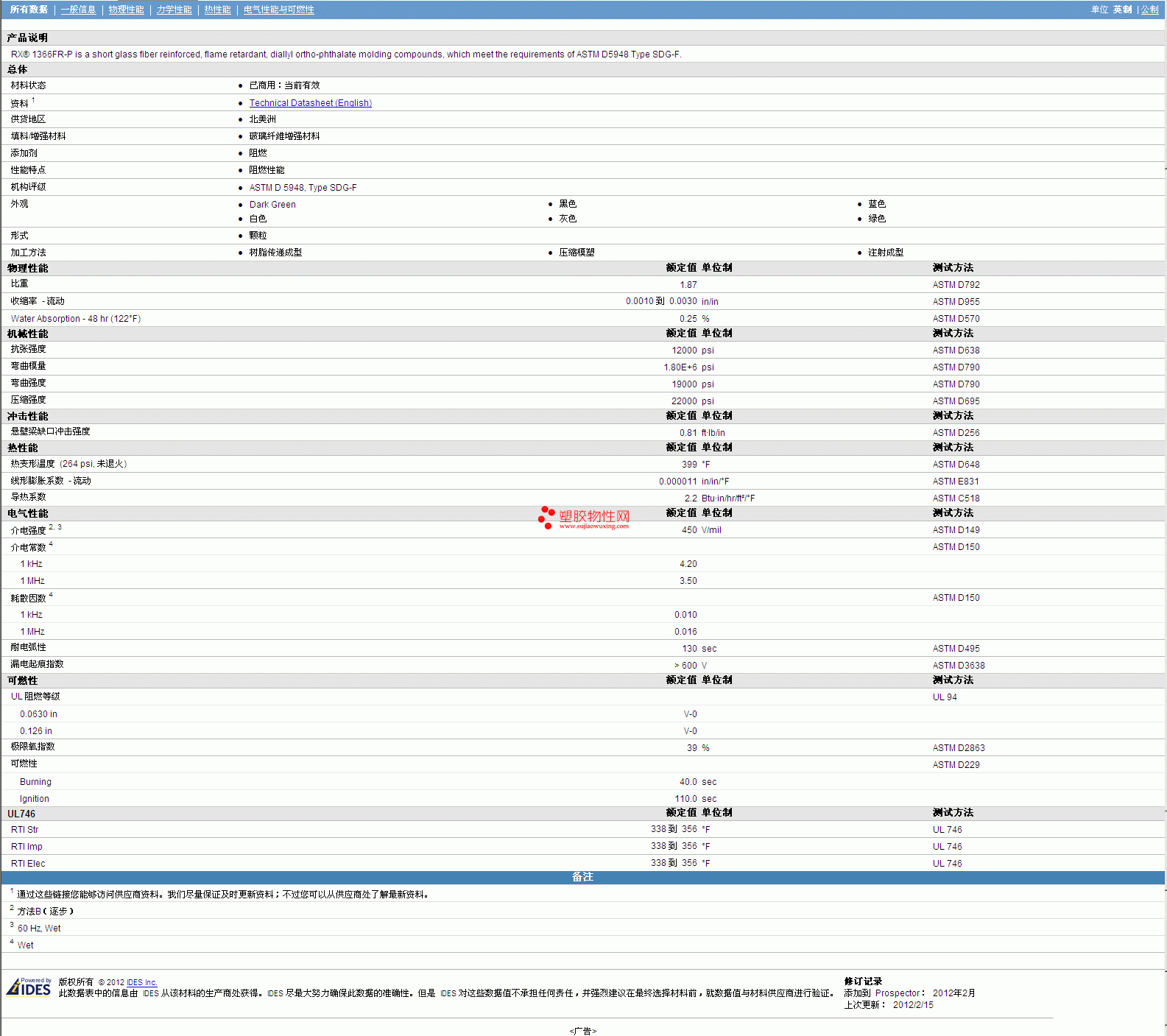Screen dimensions: 1167x1036
Task: Click the blue 备注 notes header bar
Action: (x=582, y=877)
